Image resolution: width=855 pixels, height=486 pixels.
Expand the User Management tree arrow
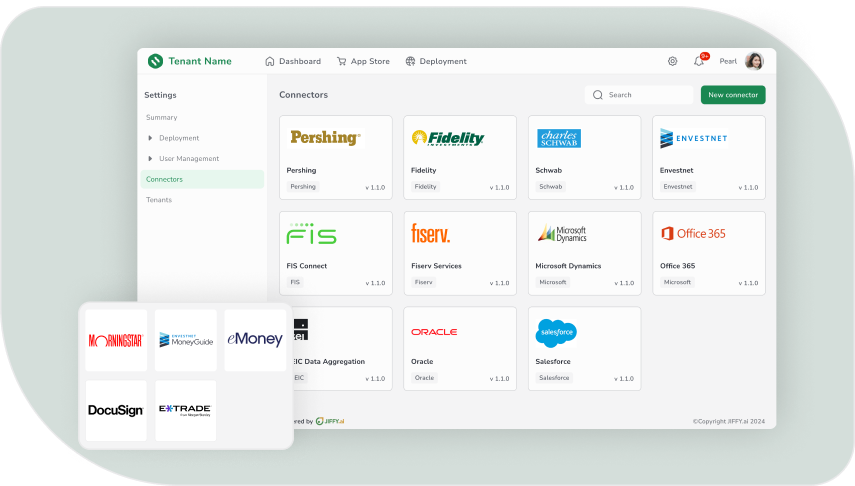[150, 159]
